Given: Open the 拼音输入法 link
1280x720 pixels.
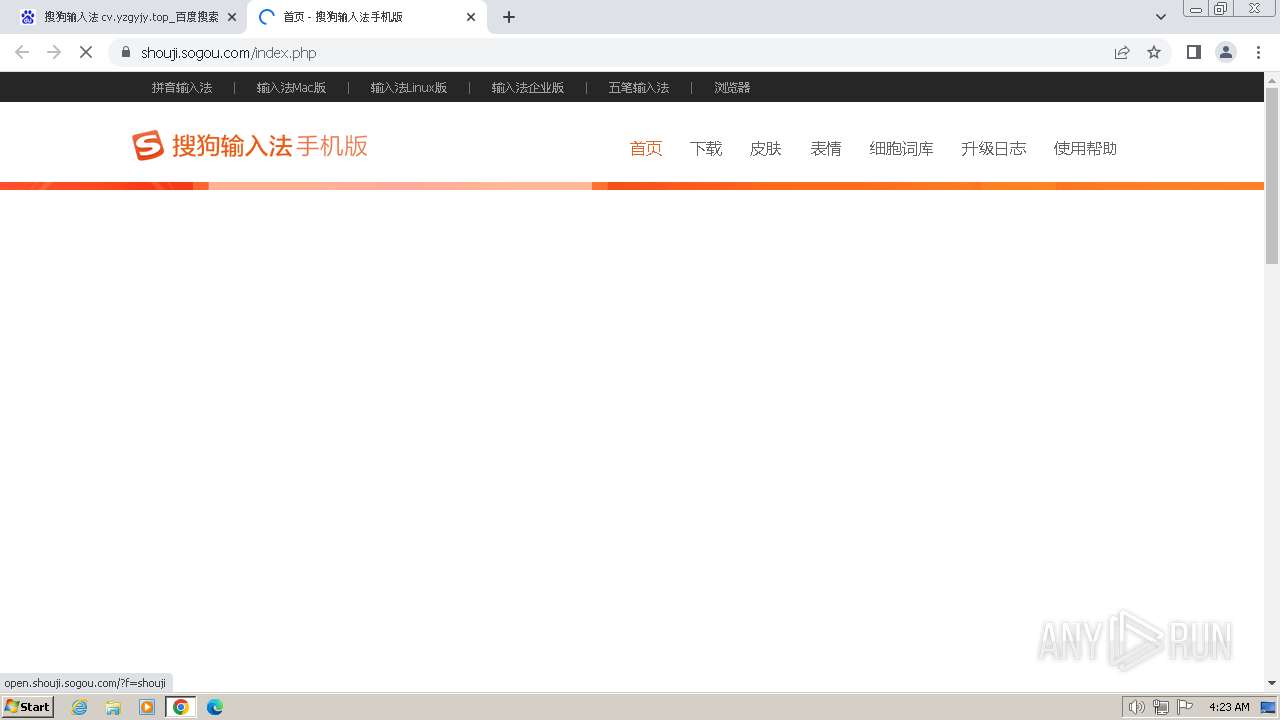Looking at the screenshot, I should coord(182,88).
